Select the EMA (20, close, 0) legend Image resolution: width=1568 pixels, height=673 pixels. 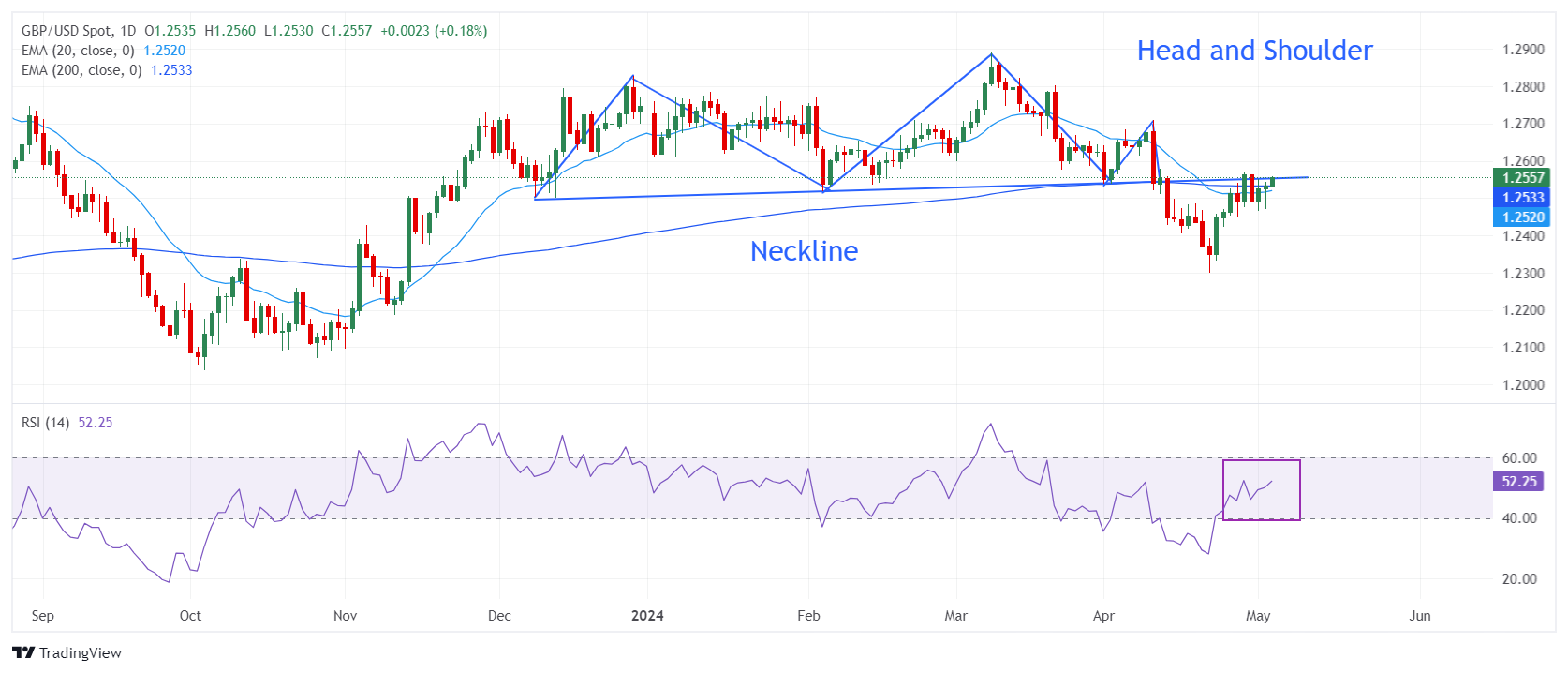[78, 51]
